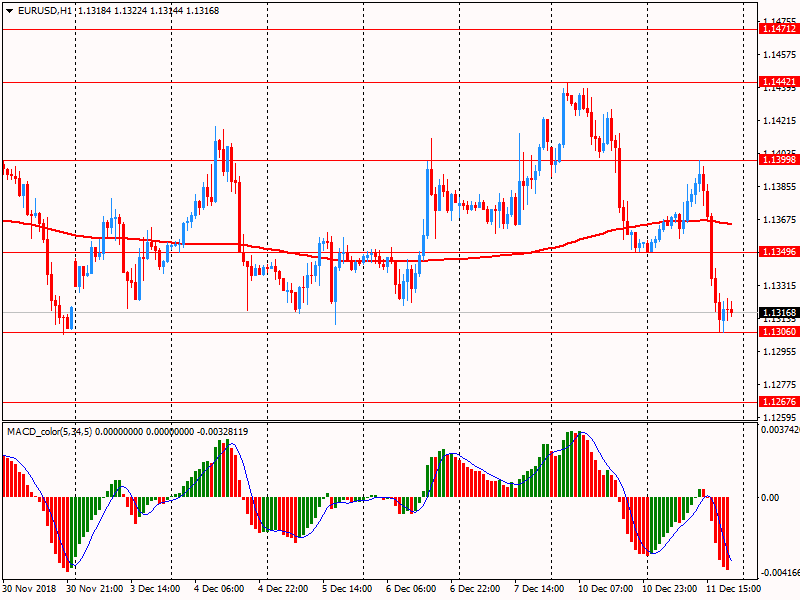Select the 1.13675 price scale value
Screen dimensions: 800x600
coord(778,219)
